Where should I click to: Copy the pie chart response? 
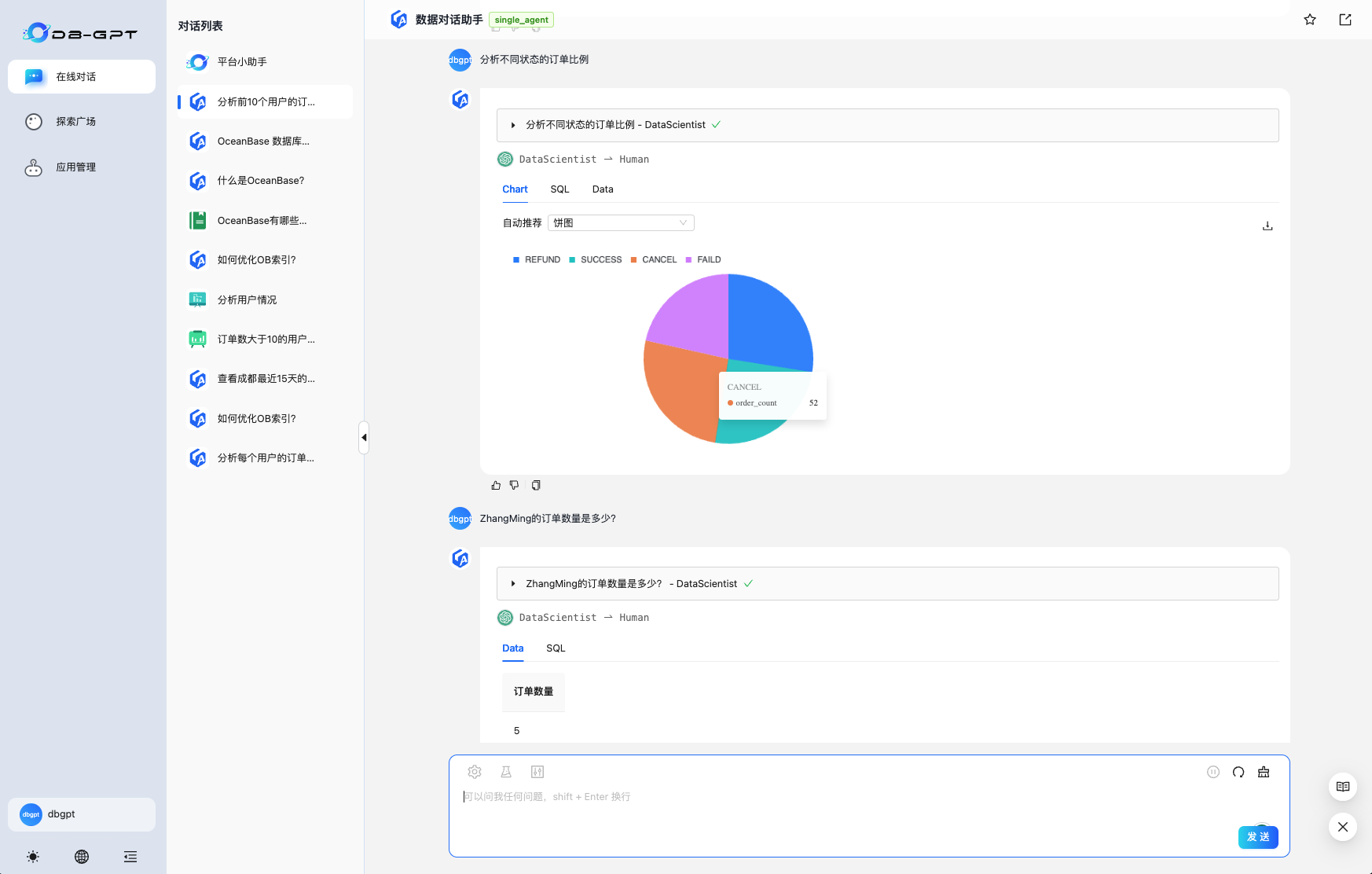pos(536,486)
